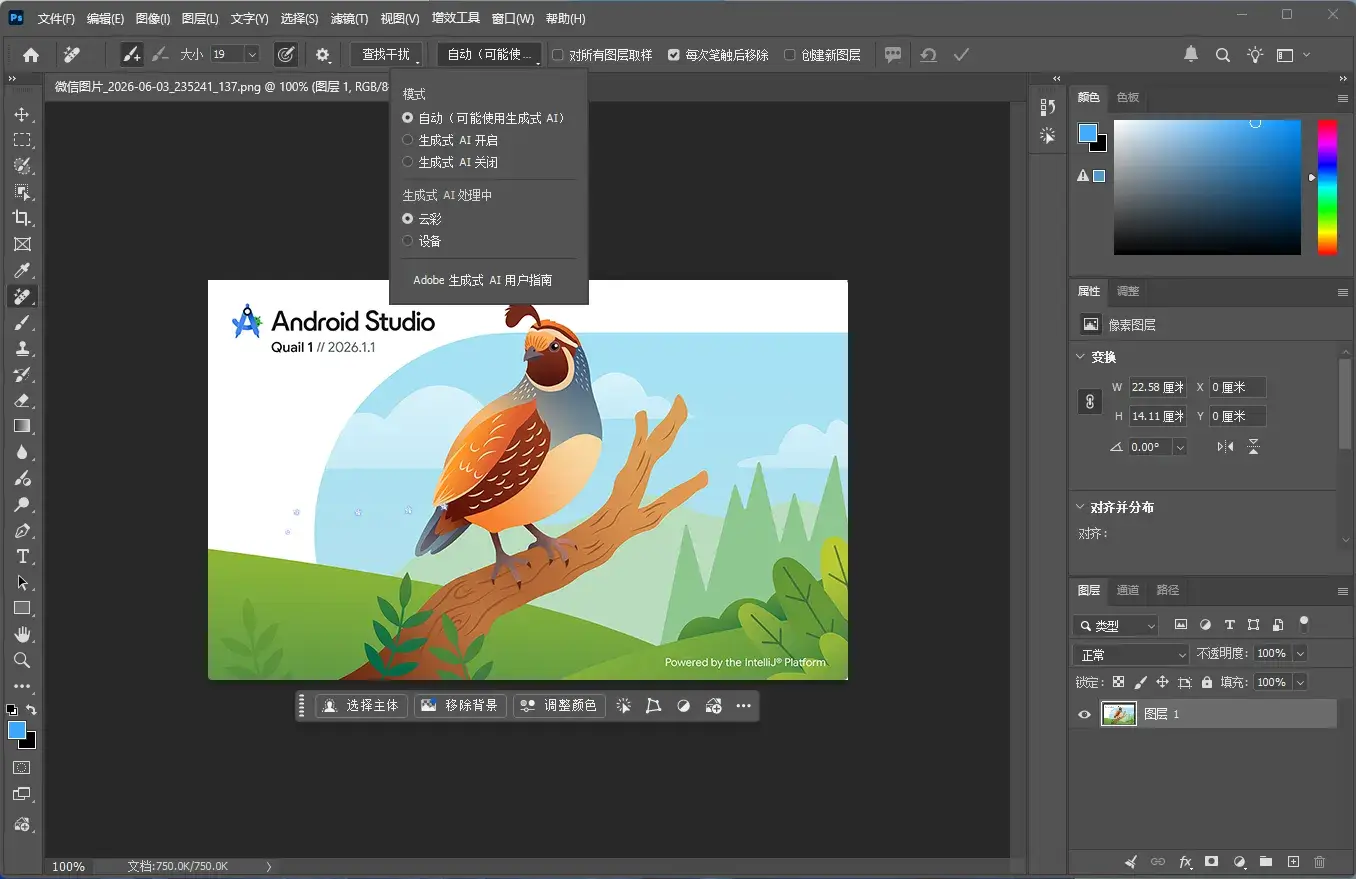Select 设备 processing radio option
Screen dimensions: 1356x879
point(422,241)
